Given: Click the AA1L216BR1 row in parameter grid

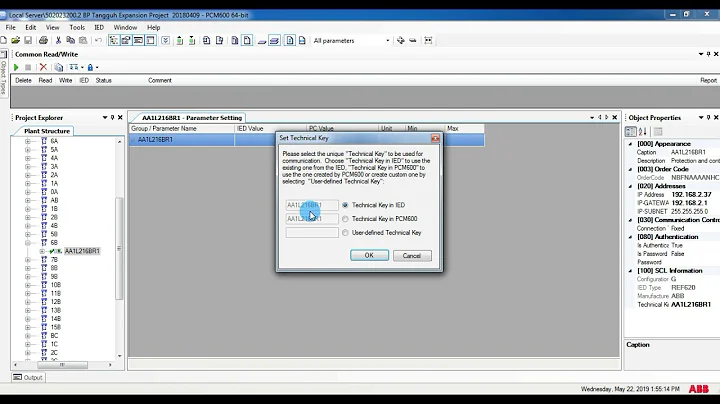Looking at the screenshot, I should point(307,140).
